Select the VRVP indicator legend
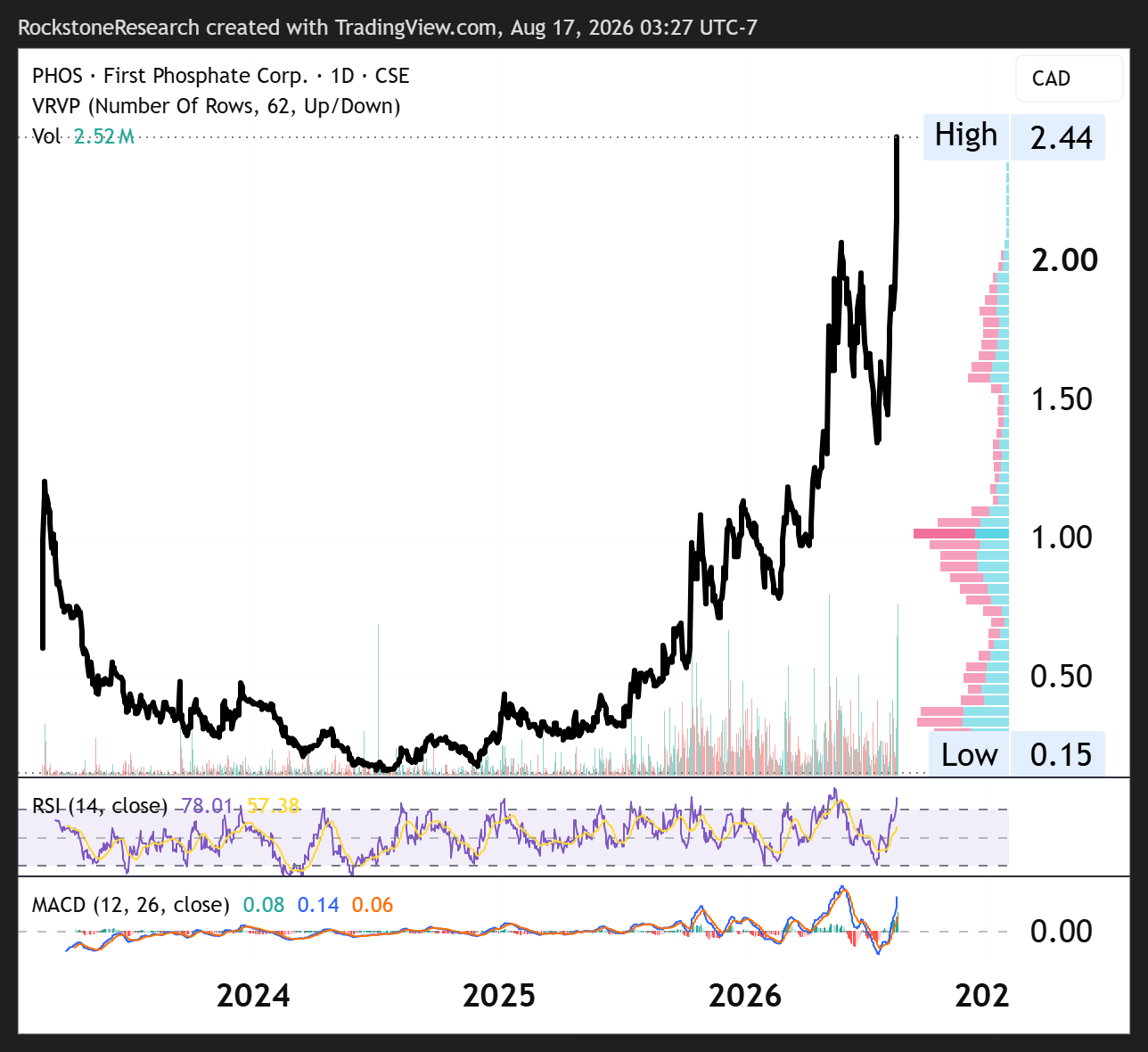 coord(217,106)
